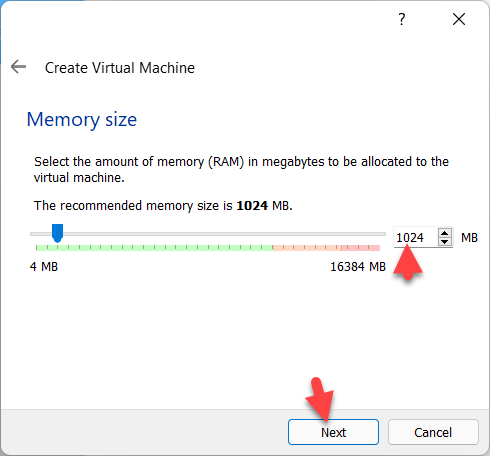Proceed by clicking the Next button
The image size is (490, 456).
[333, 432]
